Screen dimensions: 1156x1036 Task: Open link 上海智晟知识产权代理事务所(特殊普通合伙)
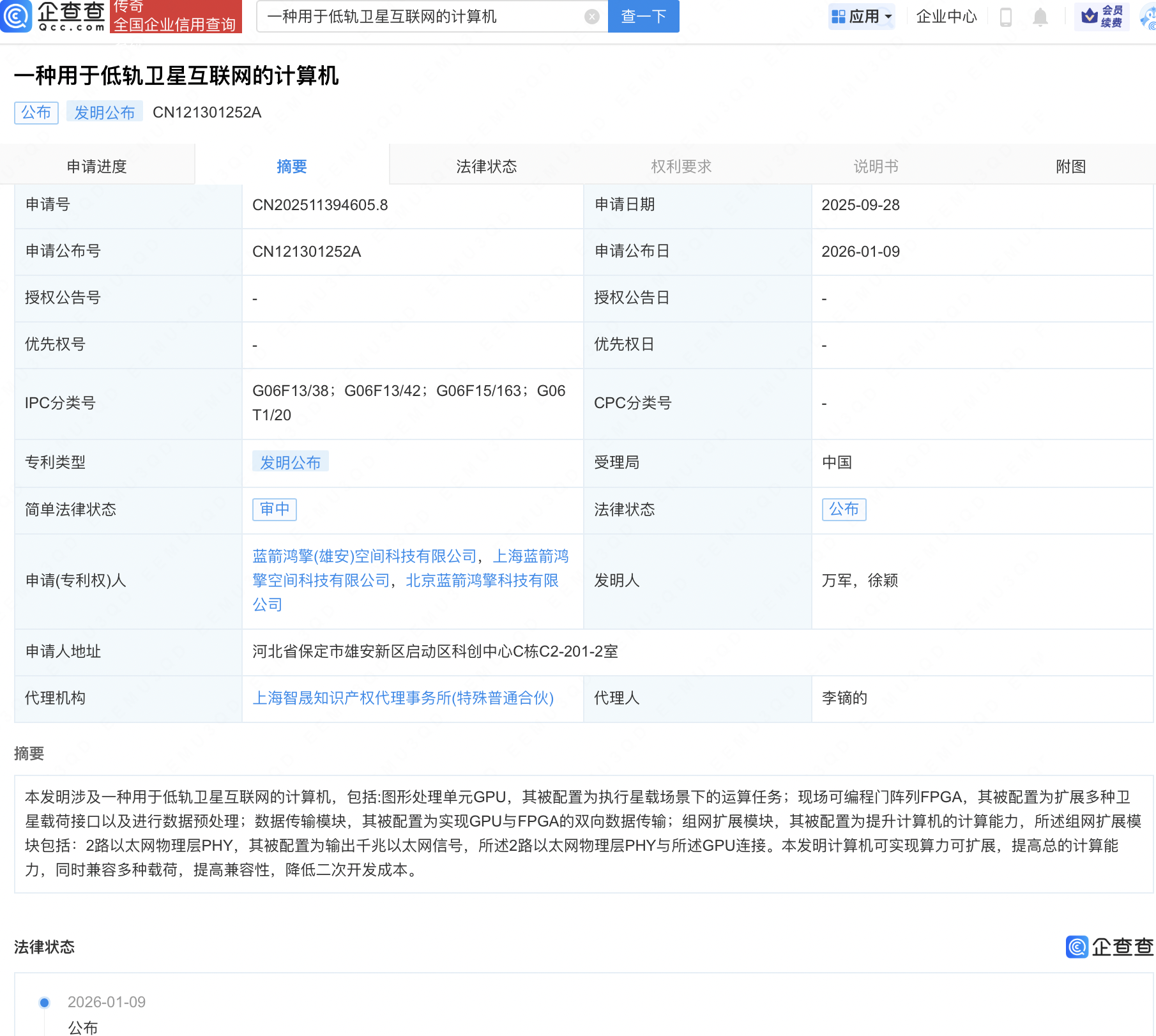click(404, 698)
